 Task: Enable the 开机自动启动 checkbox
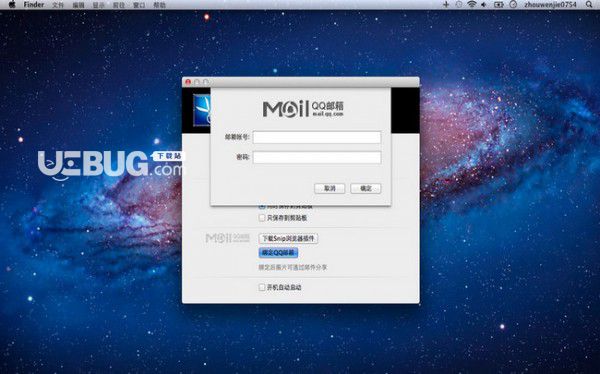(x=262, y=287)
